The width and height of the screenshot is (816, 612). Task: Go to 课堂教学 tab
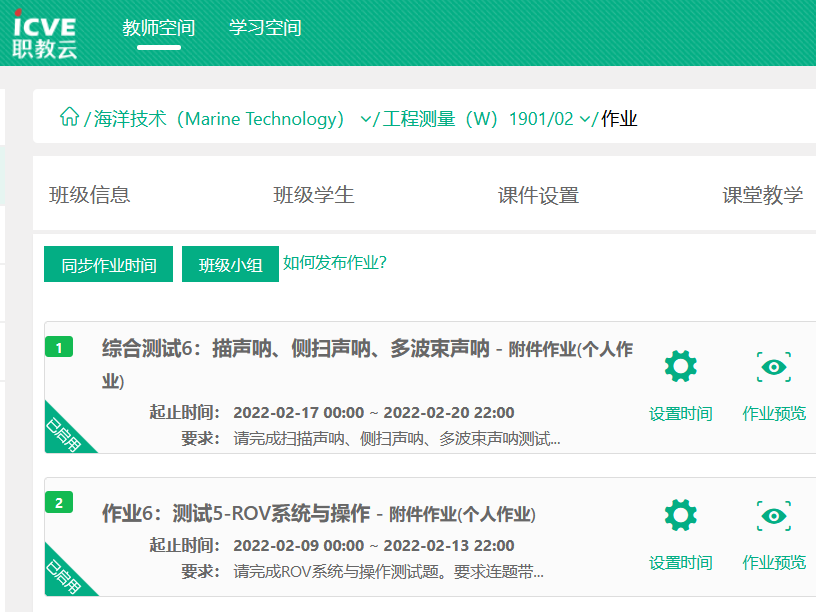(x=763, y=195)
